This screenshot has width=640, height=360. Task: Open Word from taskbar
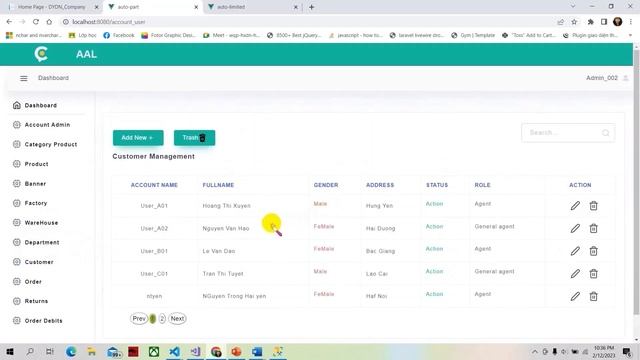tap(257, 351)
